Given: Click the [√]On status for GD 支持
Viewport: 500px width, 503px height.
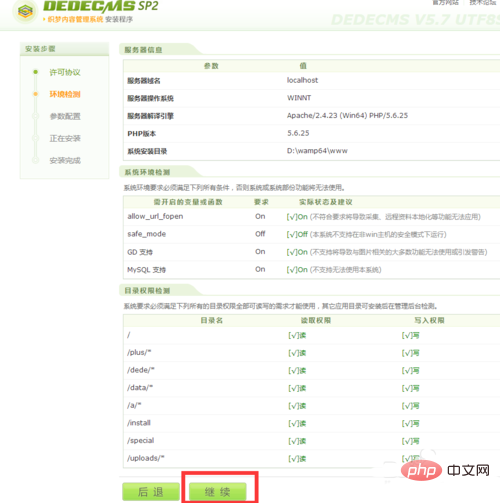Looking at the screenshot, I should [297, 252].
